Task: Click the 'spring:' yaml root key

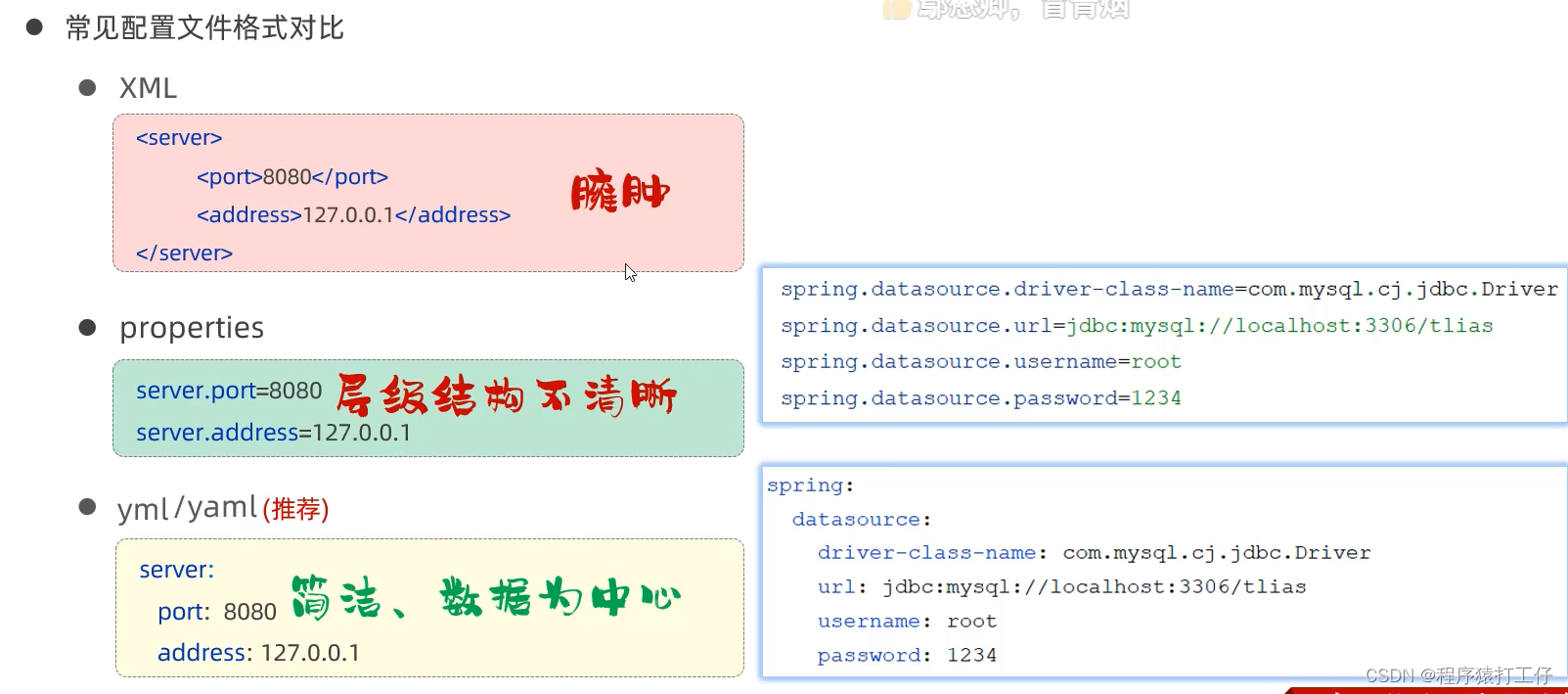Action: (810, 486)
